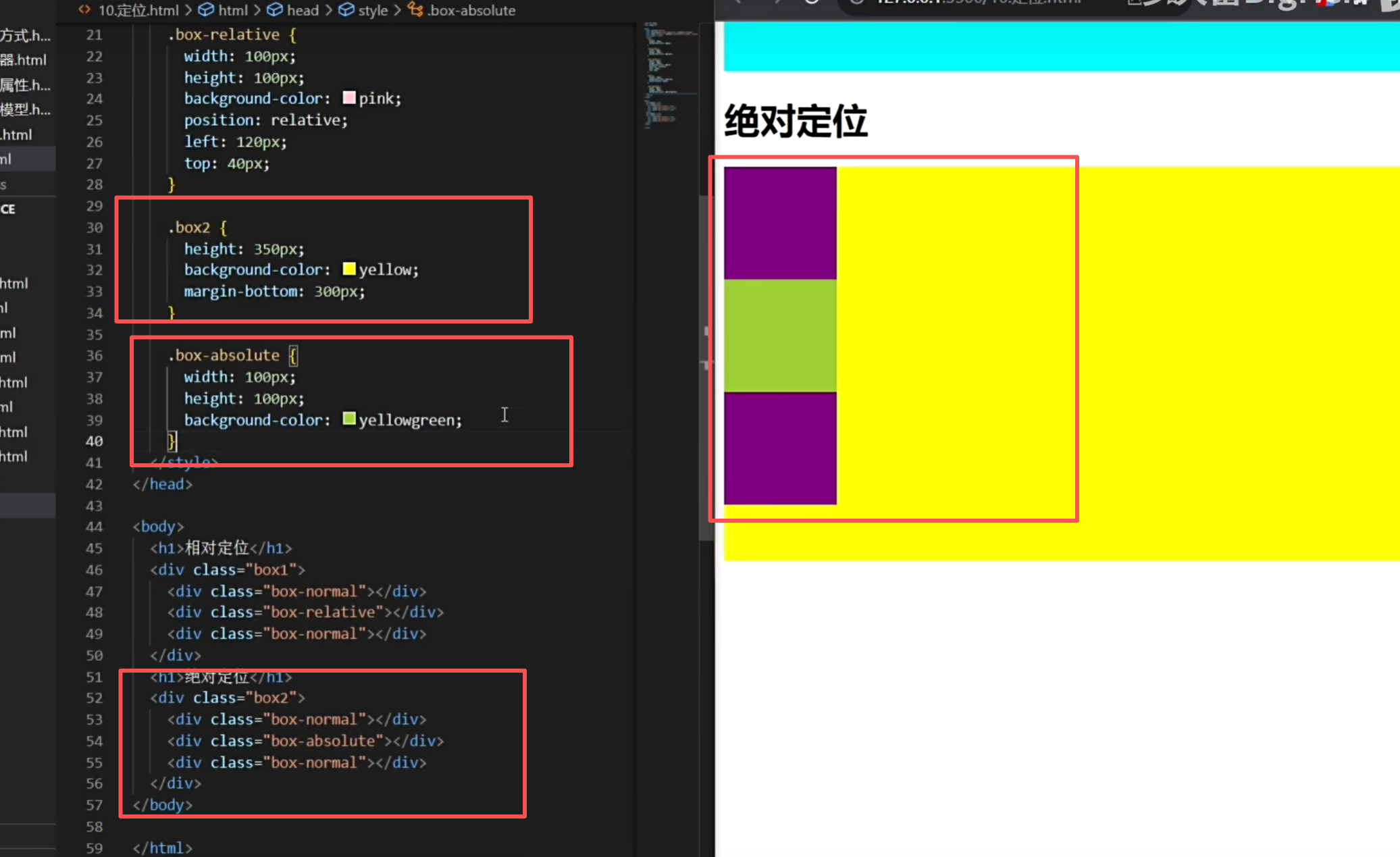Select line number 40 in gutter
The width and height of the screenshot is (1400, 857).
[95, 441]
